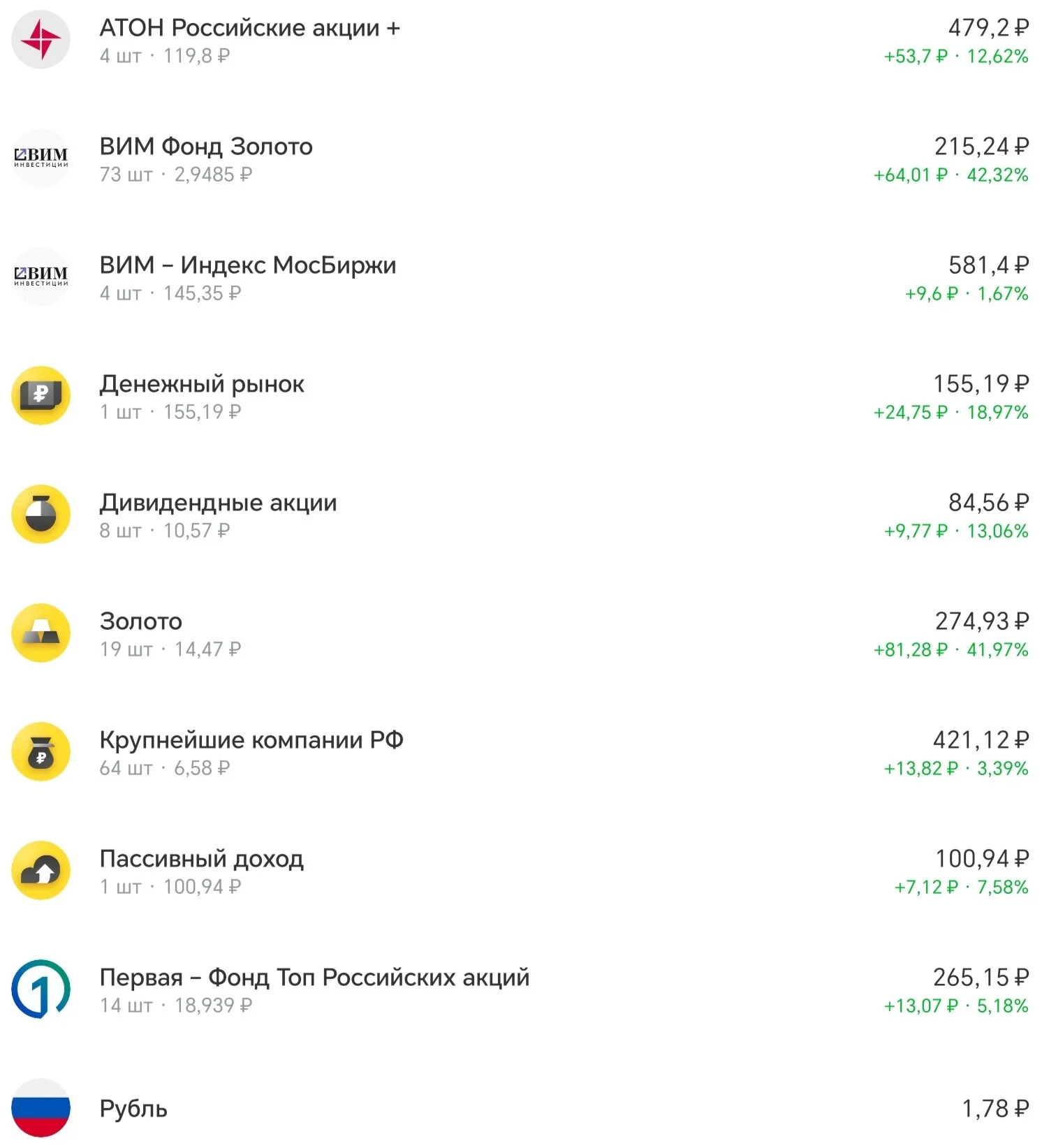Tap the Russian flag Рубль icon
The image size is (1042, 1148).
click(x=41, y=1108)
